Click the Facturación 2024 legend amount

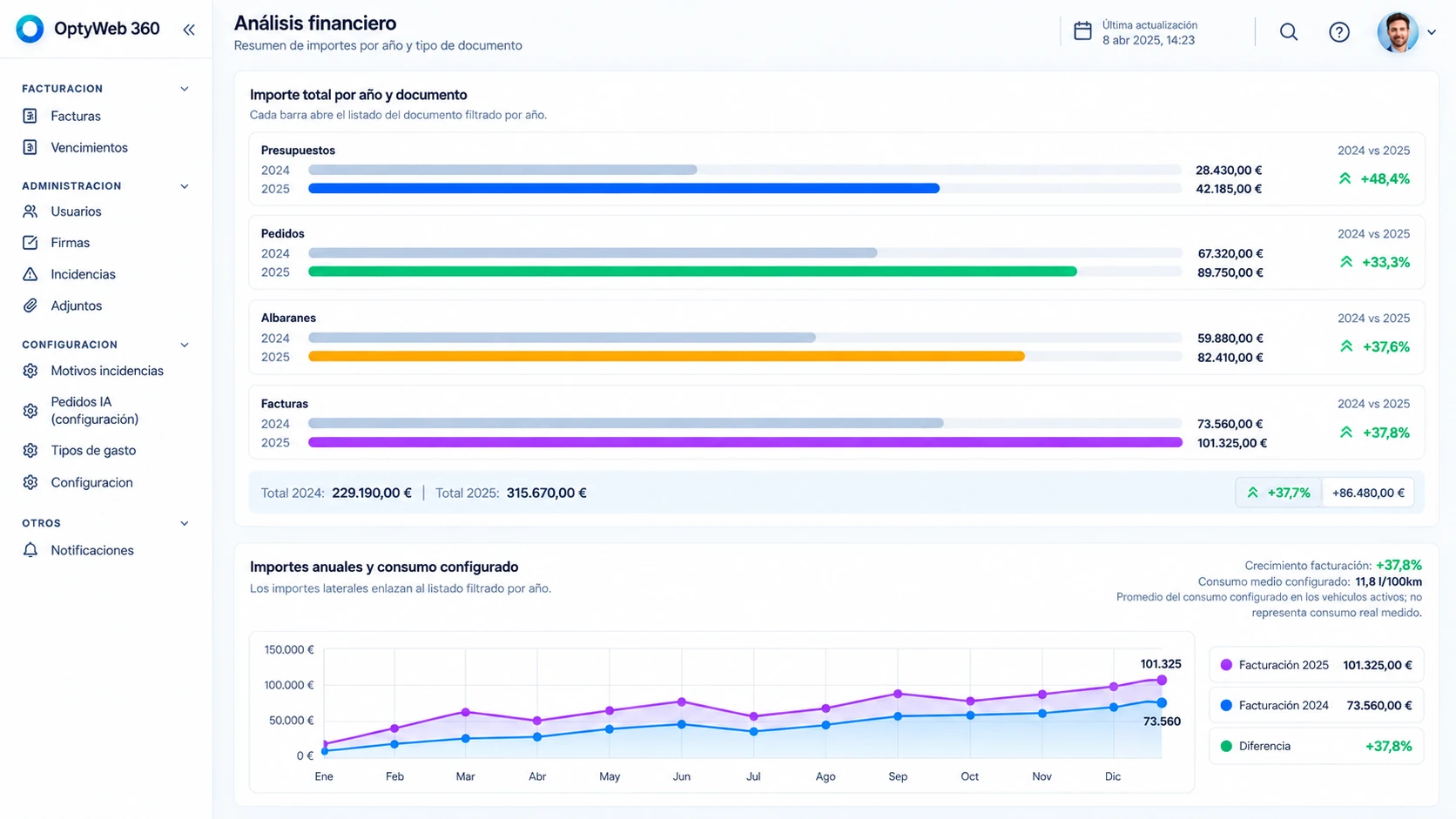point(1379,705)
